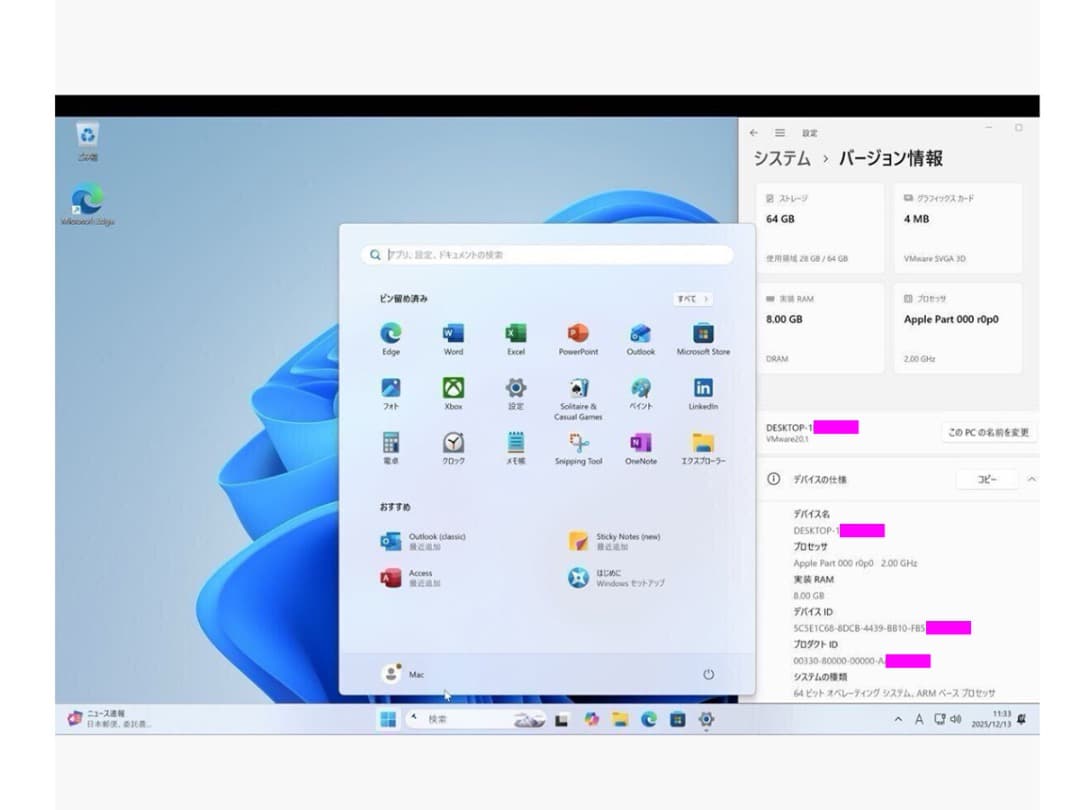Open Microsoft Edge desktop shortcut
1080x810 pixels.
click(x=86, y=201)
